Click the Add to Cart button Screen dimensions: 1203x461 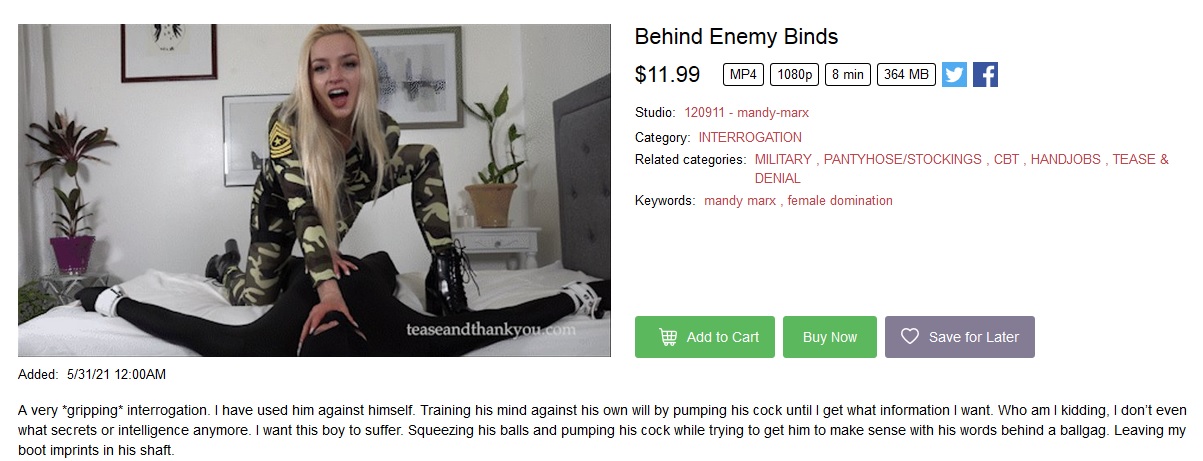pyautogui.click(x=704, y=337)
